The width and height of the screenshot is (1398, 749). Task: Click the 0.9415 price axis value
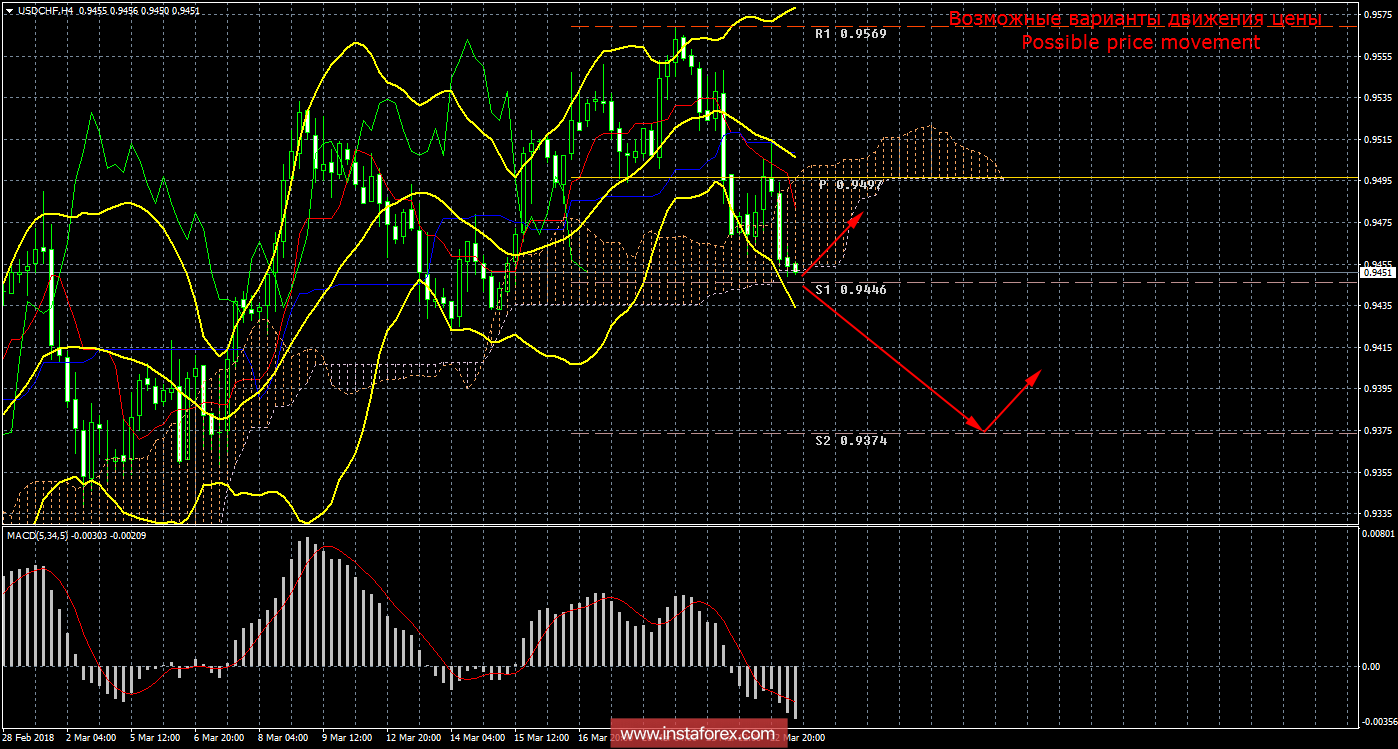click(1379, 348)
